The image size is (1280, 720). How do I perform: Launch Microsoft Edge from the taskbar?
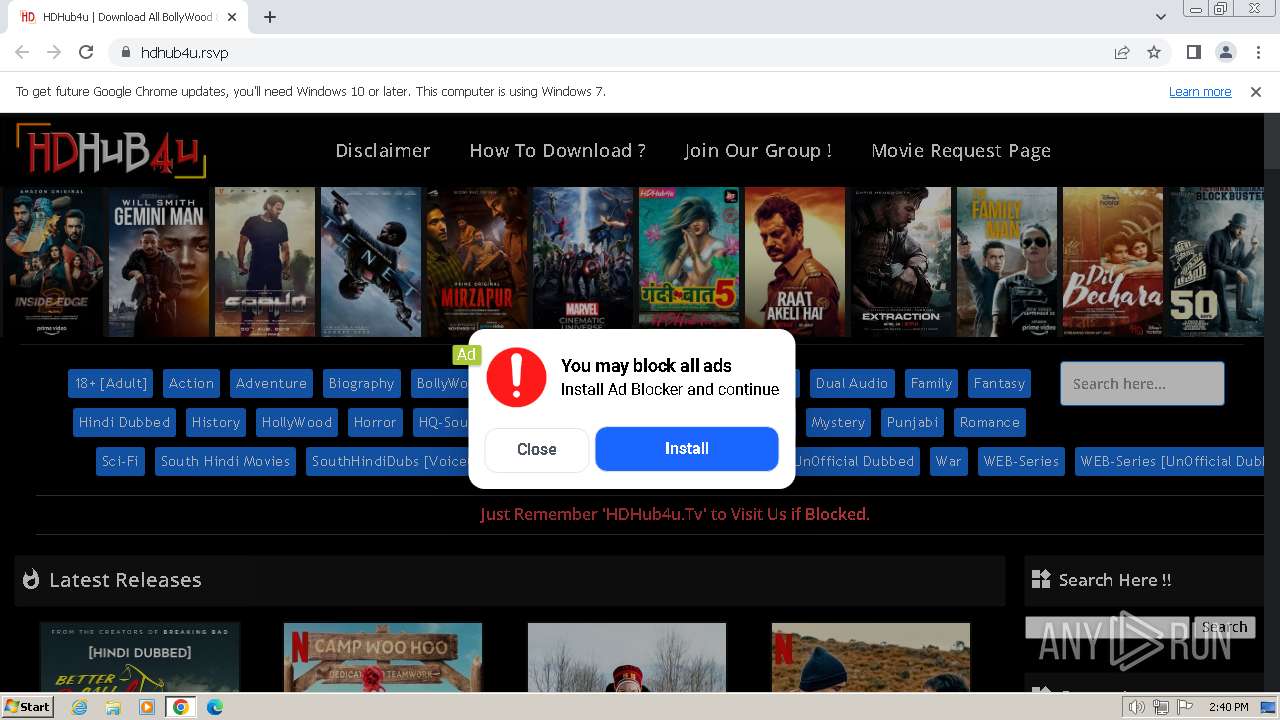(x=215, y=707)
